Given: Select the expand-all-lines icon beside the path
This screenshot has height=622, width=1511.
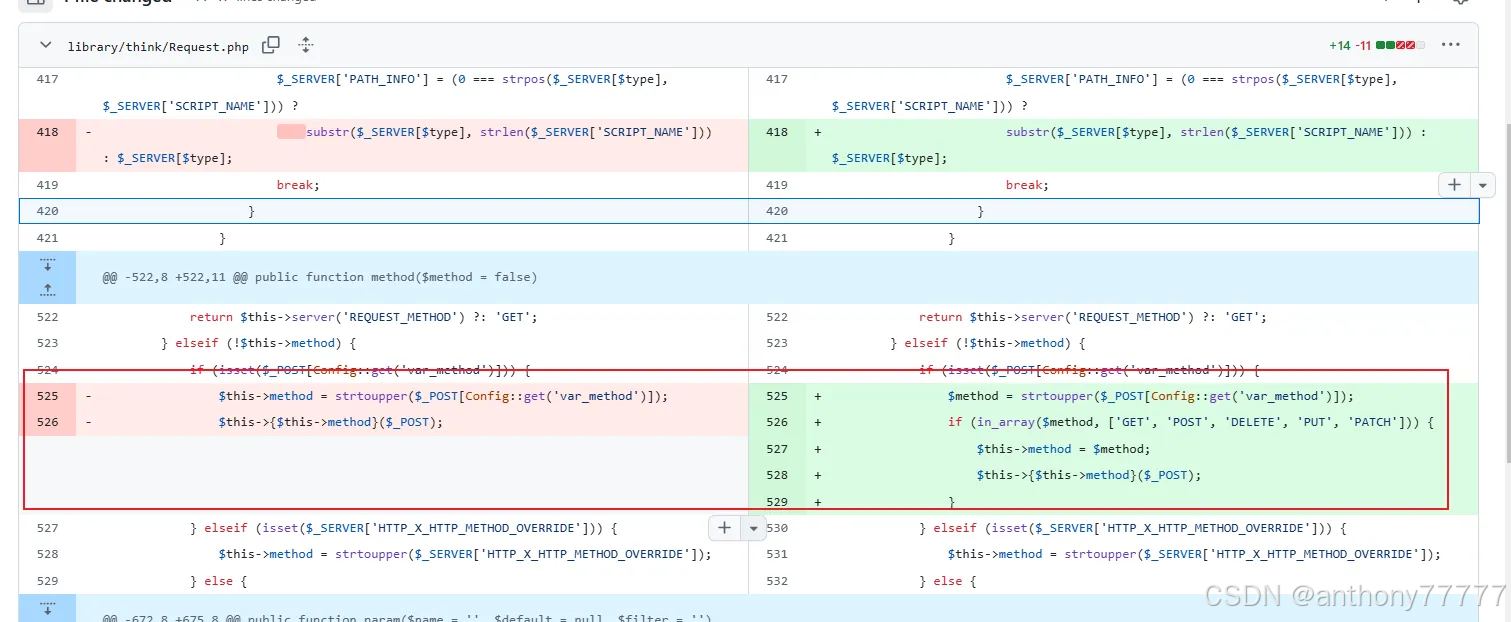Looking at the screenshot, I should 305,45.
